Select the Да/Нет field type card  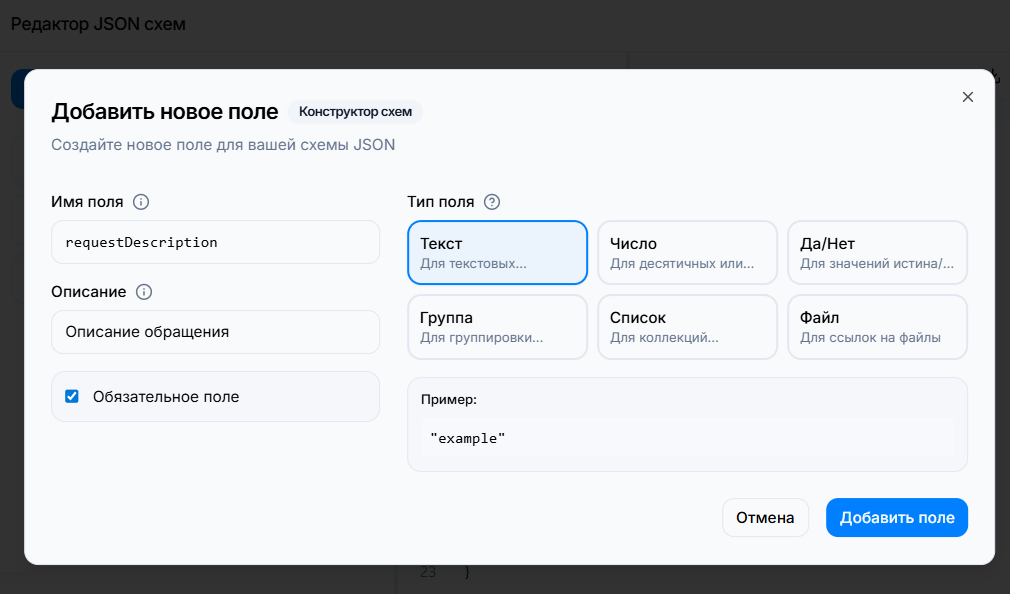click(877, 252)
